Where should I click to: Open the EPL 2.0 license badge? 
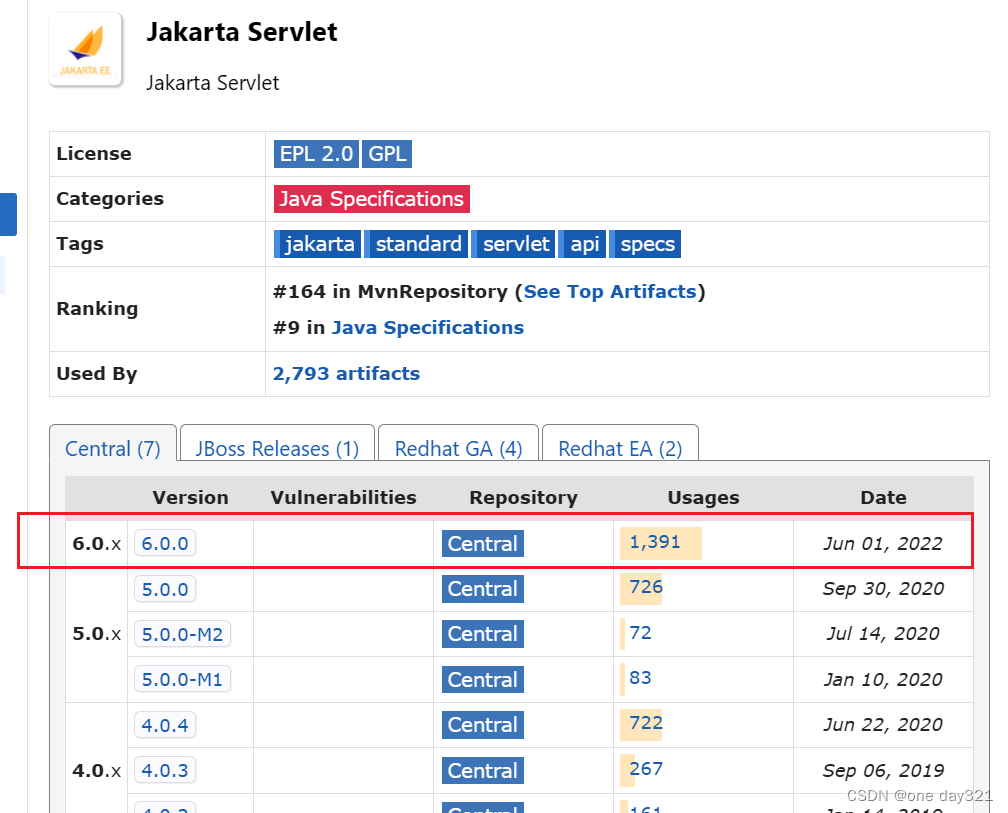316,154
